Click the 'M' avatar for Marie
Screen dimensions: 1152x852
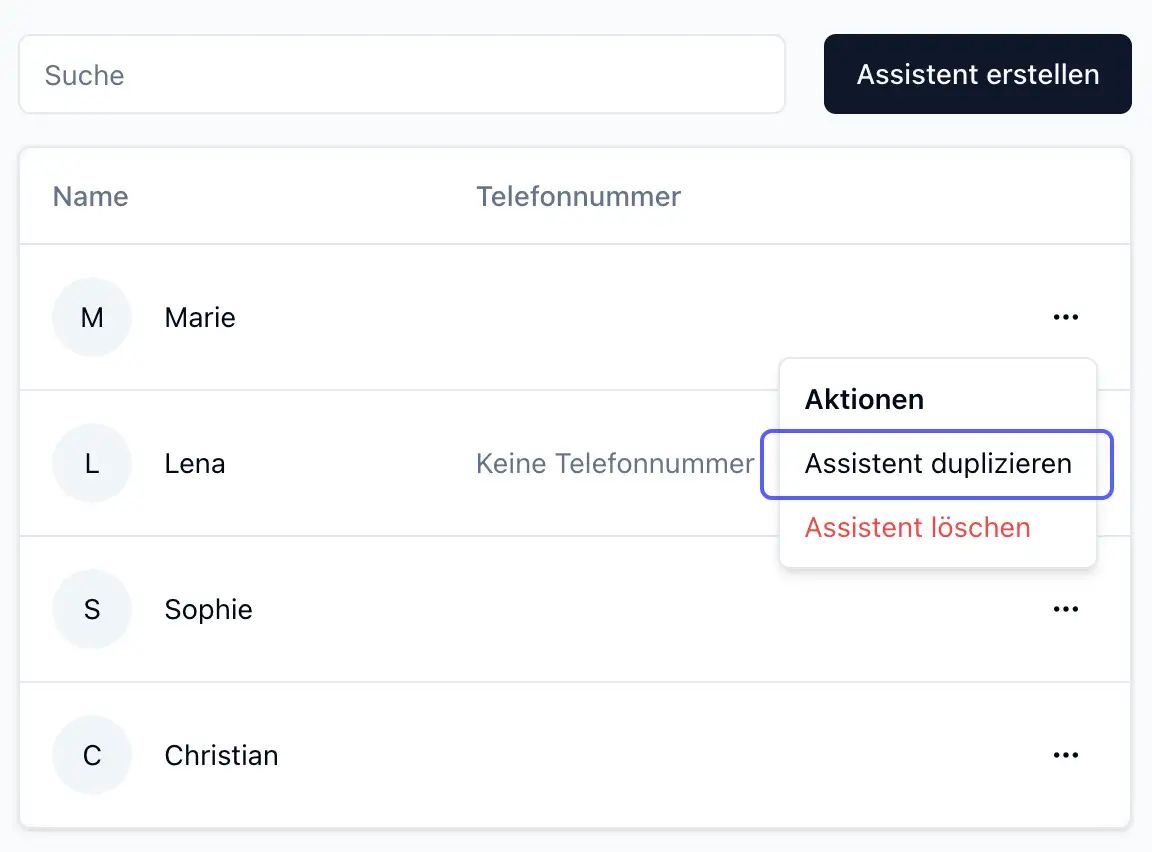92,318
